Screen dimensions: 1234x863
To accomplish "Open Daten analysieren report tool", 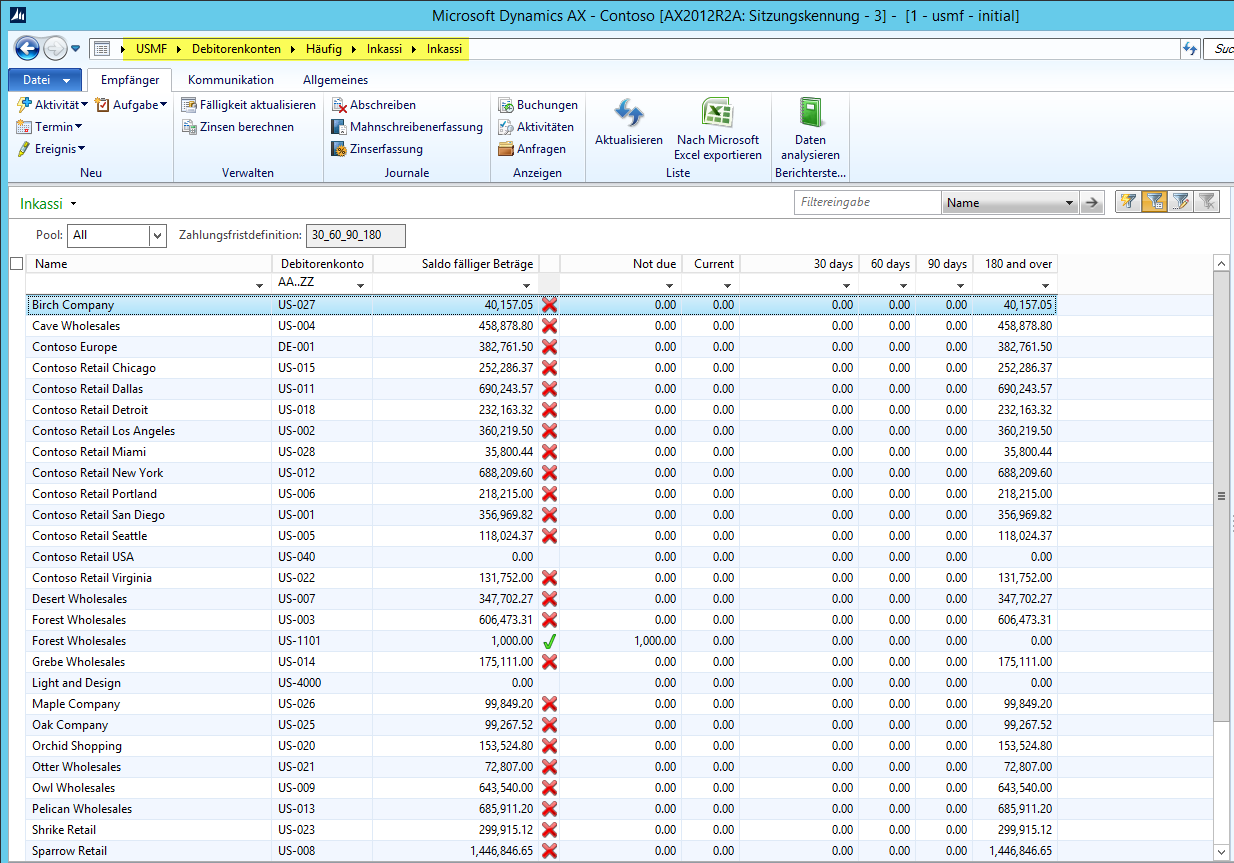I will (810, 113).
